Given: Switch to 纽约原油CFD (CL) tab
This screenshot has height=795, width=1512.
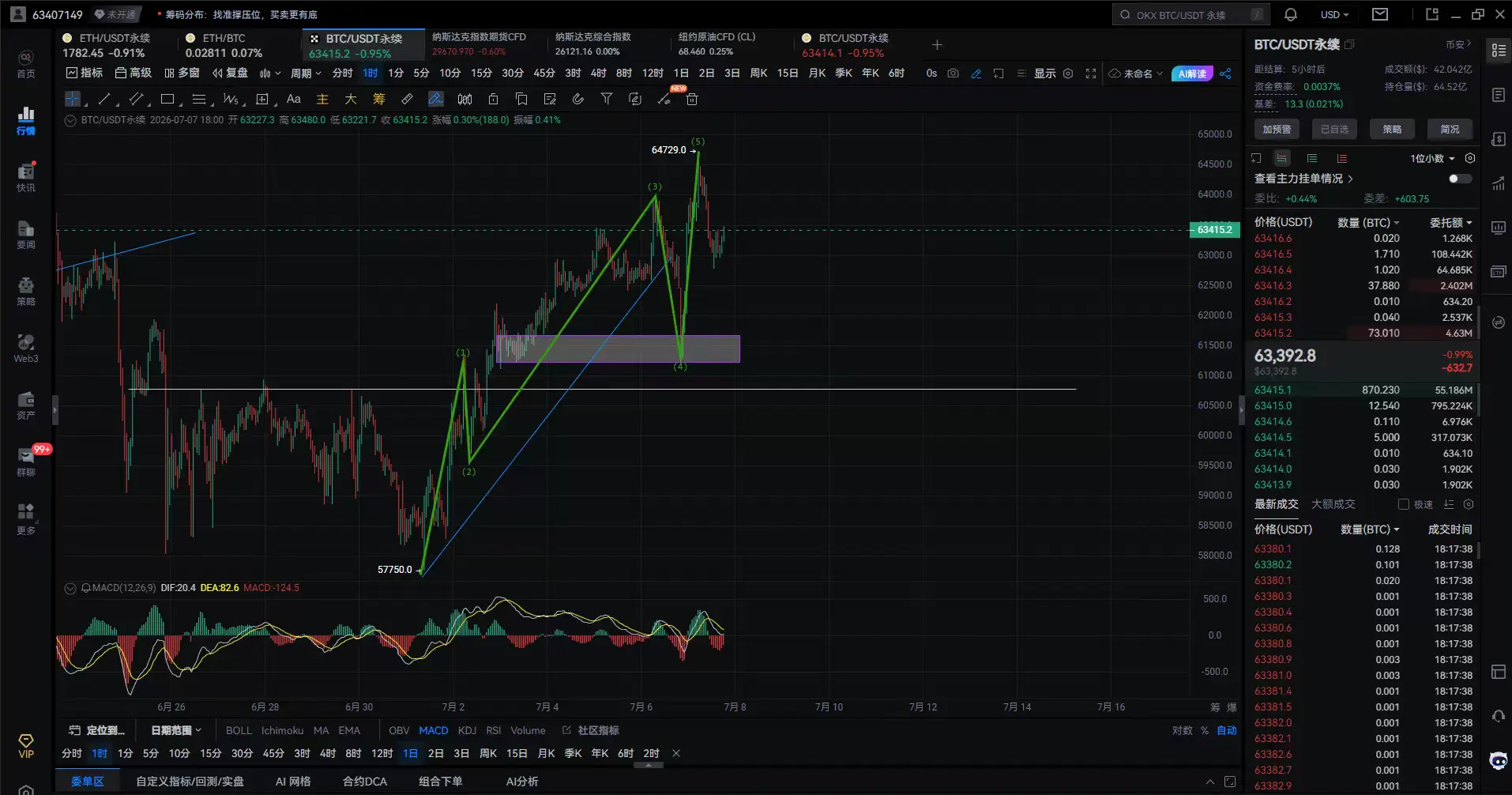Looking at the screenshot, I should click(731, 45).
